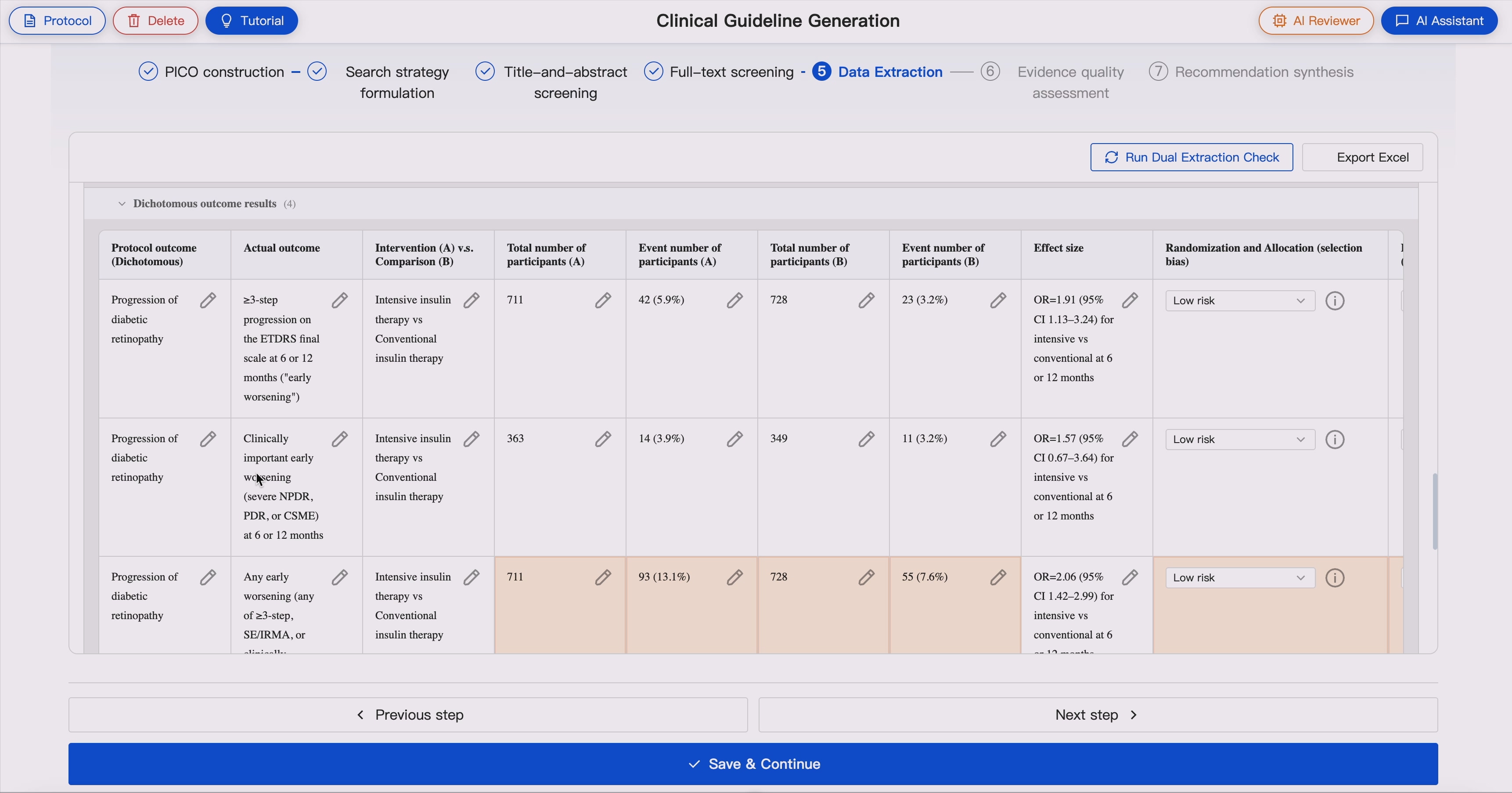Edit intervention cell in the ≥3-step progression row
This screenshot has height=793, width=1512.
click(472, 300)
